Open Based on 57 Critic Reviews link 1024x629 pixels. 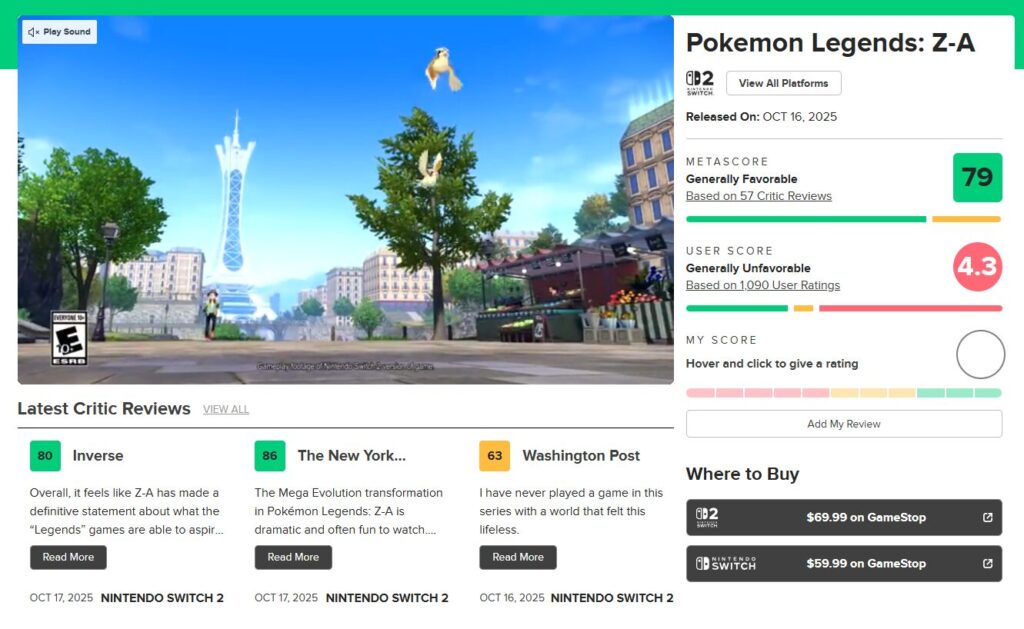pyautogui.click(x=758, y=196)
